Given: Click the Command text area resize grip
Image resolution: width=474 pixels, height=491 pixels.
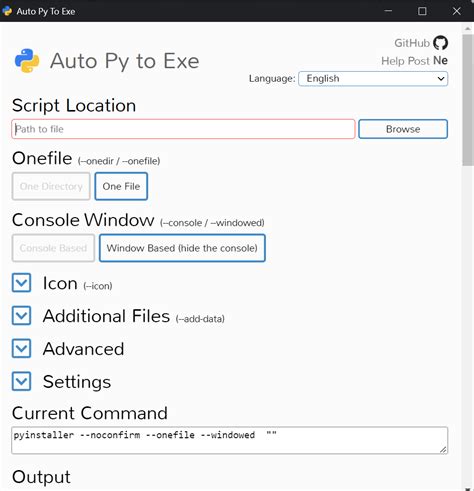Looking at the screenshot, I should [x=443, y=450].
